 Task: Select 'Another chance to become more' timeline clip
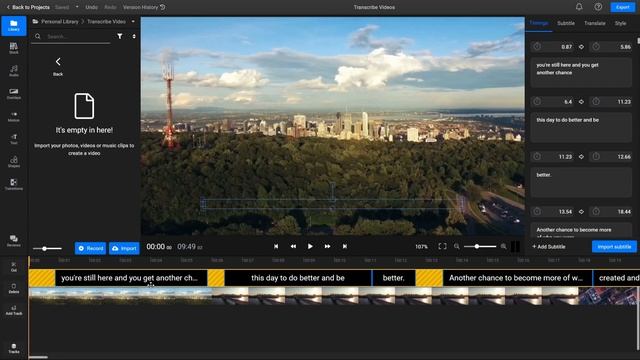click(517, 278)
